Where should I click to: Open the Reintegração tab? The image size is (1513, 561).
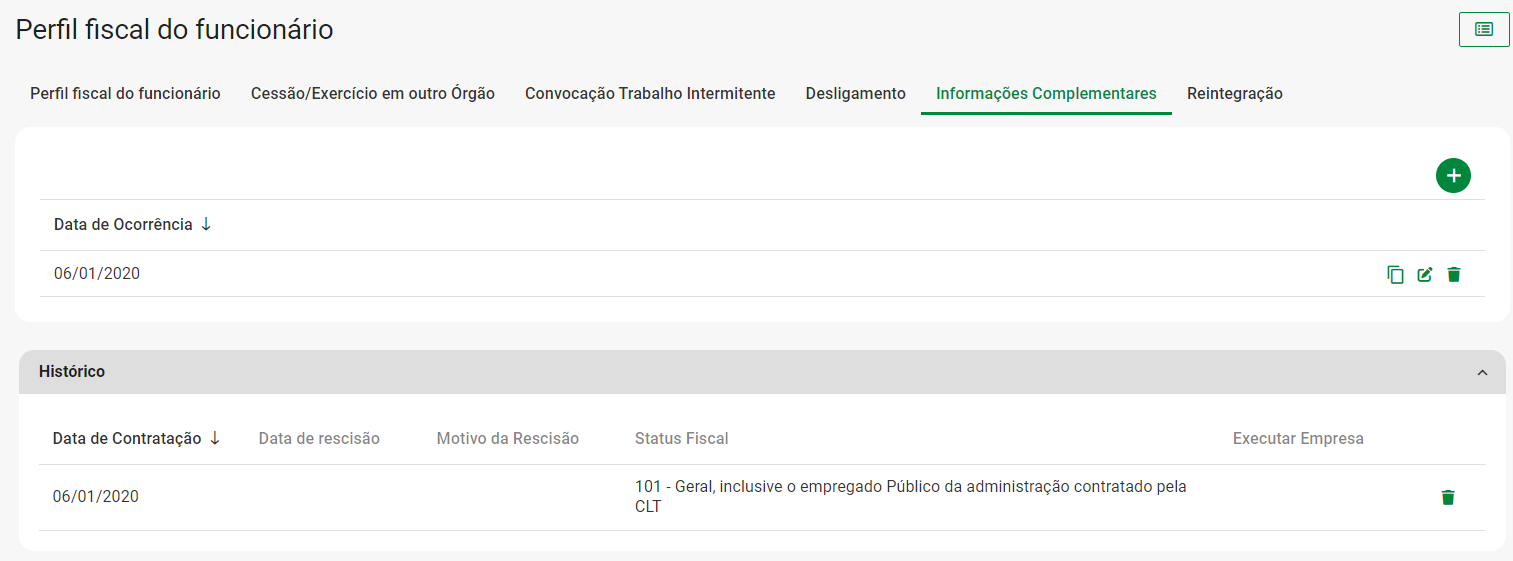[x=1234, y=93]
